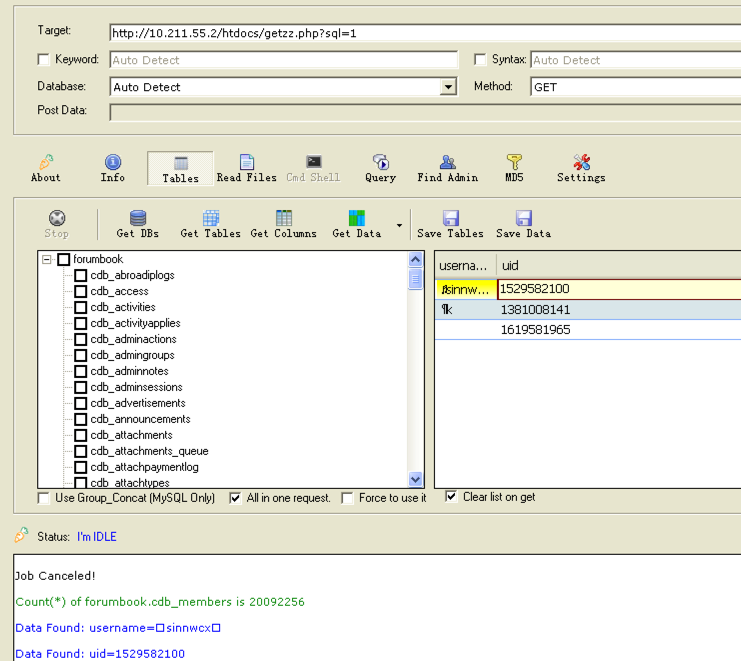
Task: Open the Query section
Action: 380,168
